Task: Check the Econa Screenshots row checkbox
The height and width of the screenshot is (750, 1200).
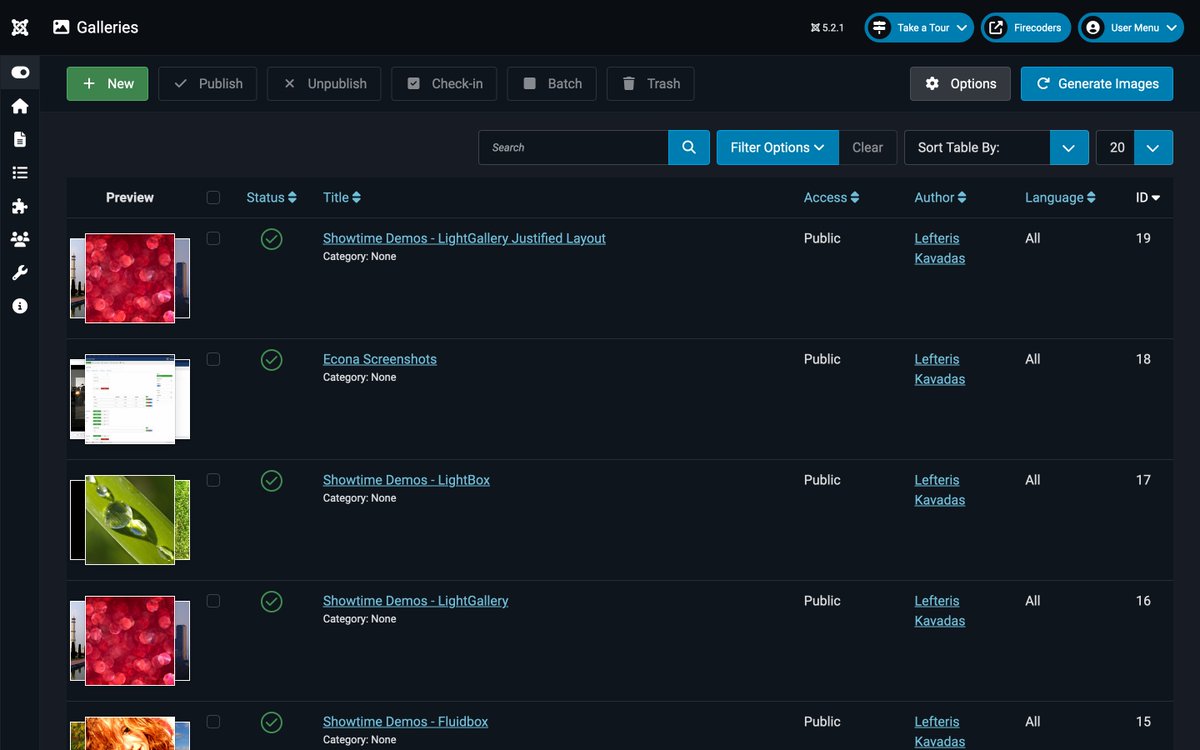Action: pyautogui.click(x=213, y=359)
